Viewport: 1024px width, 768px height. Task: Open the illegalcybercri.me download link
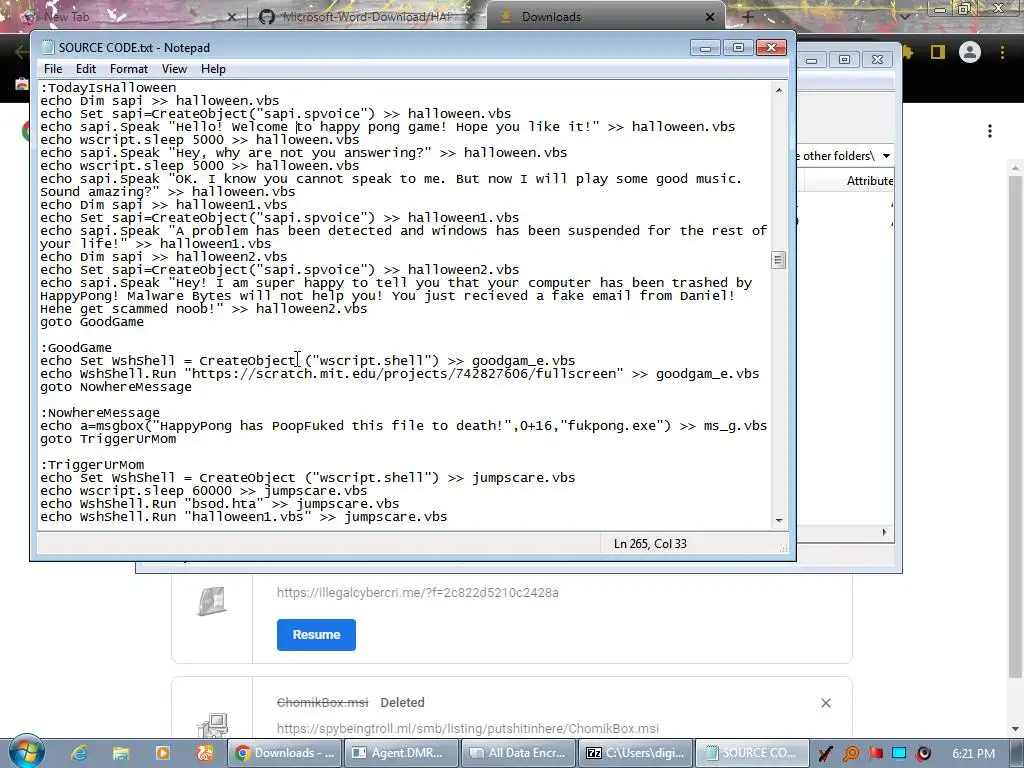(417, 593)
